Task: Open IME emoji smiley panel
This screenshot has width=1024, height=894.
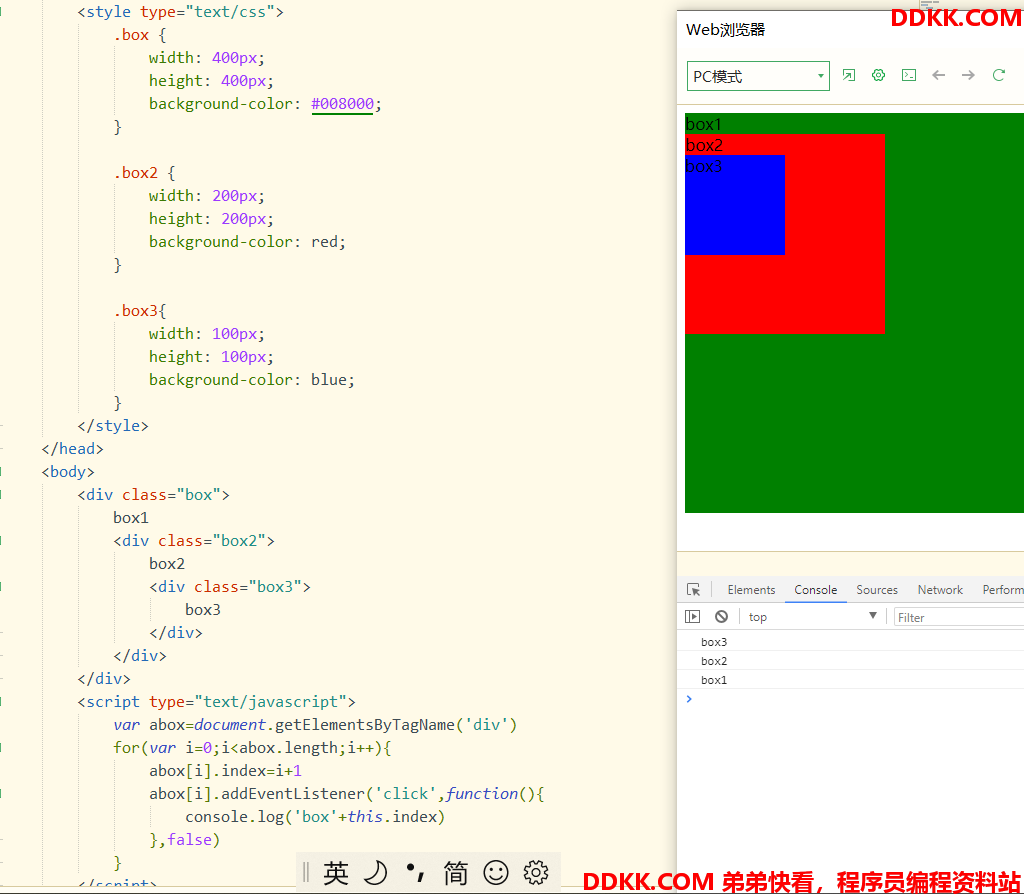Action: [x=496, y=872]
